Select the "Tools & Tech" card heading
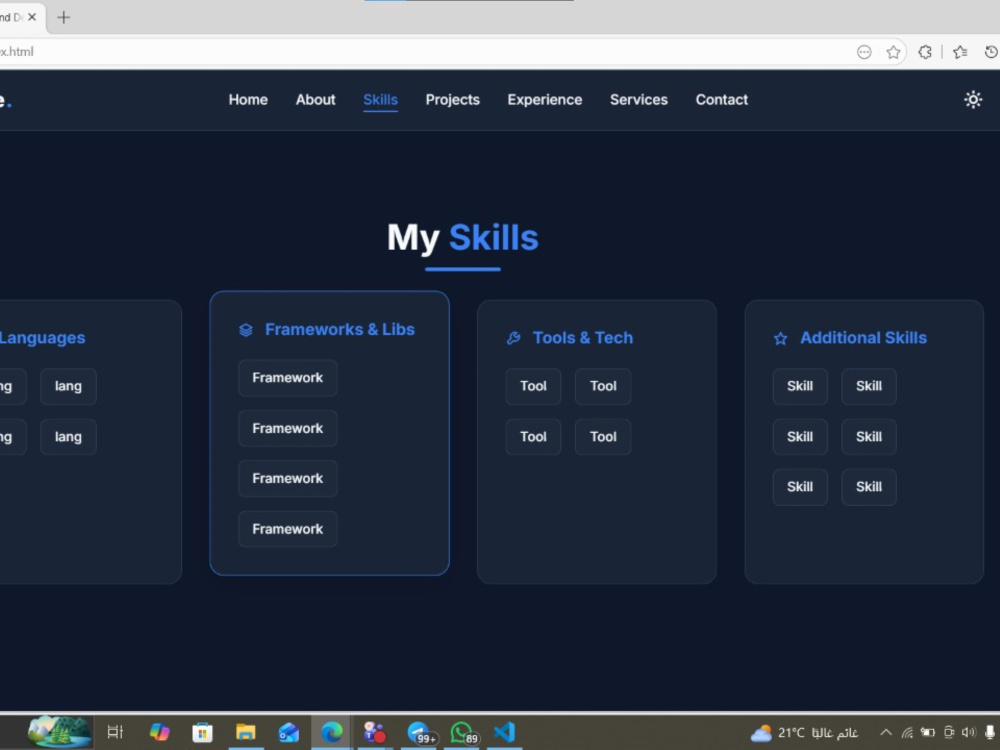This screenshot has width=1000, height=750. pyautogui.click(x=583, y=338)
